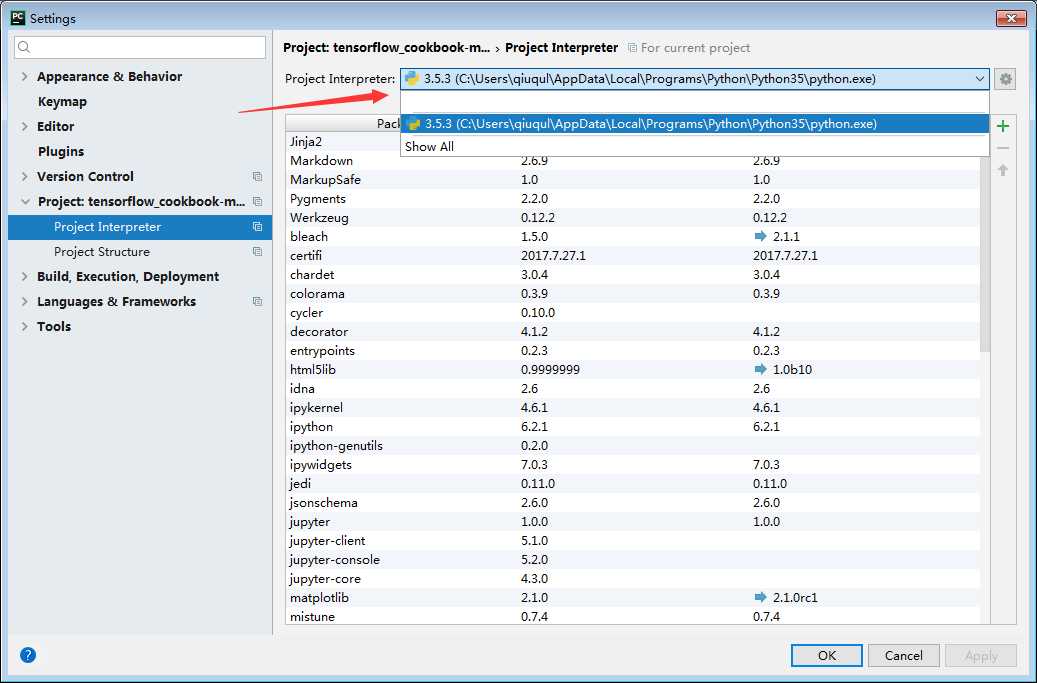Close the Settings dialog window
This screenshot has height=683, width=1037.
[1011, 18]
